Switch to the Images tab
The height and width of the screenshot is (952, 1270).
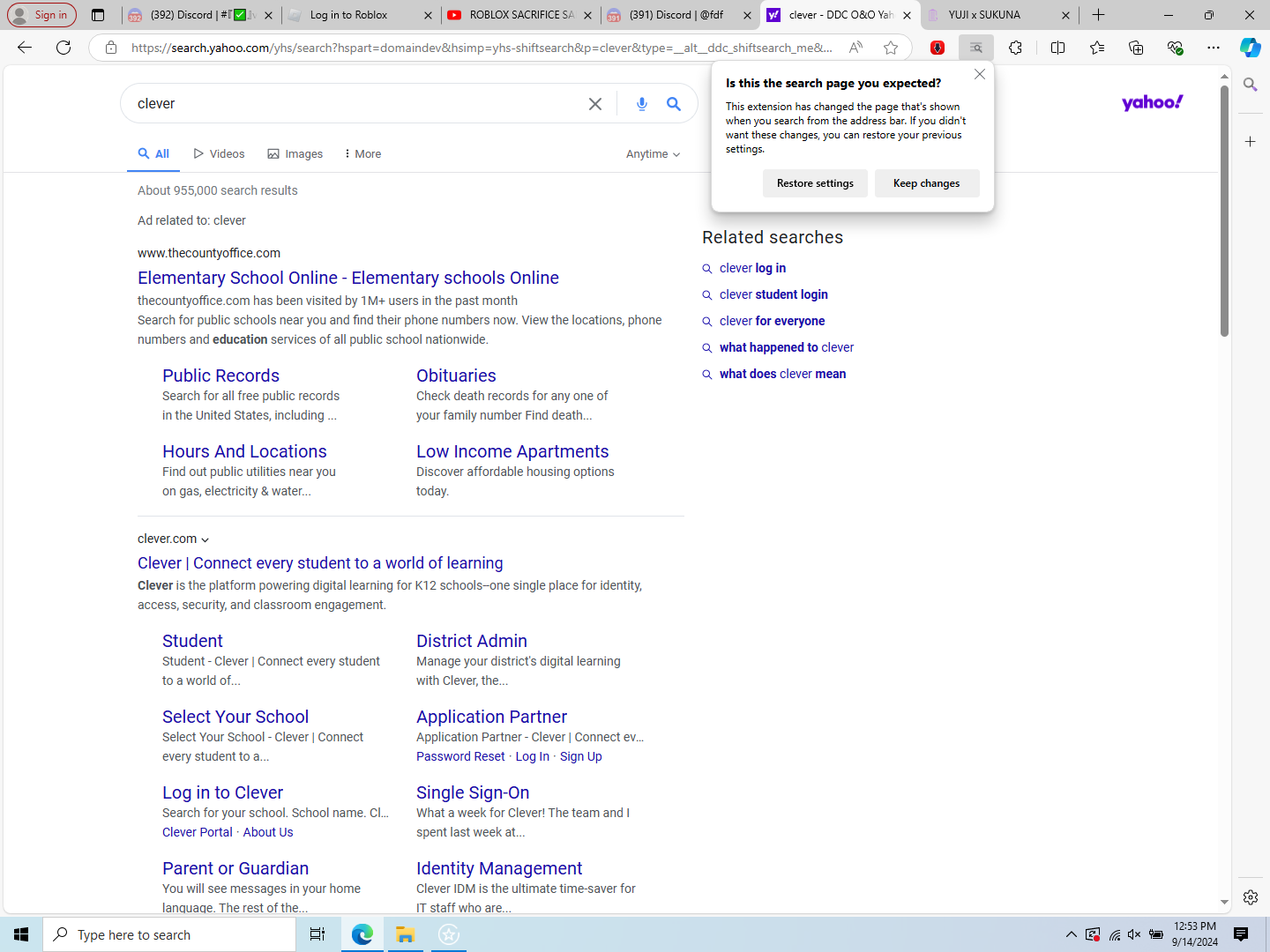295,154
